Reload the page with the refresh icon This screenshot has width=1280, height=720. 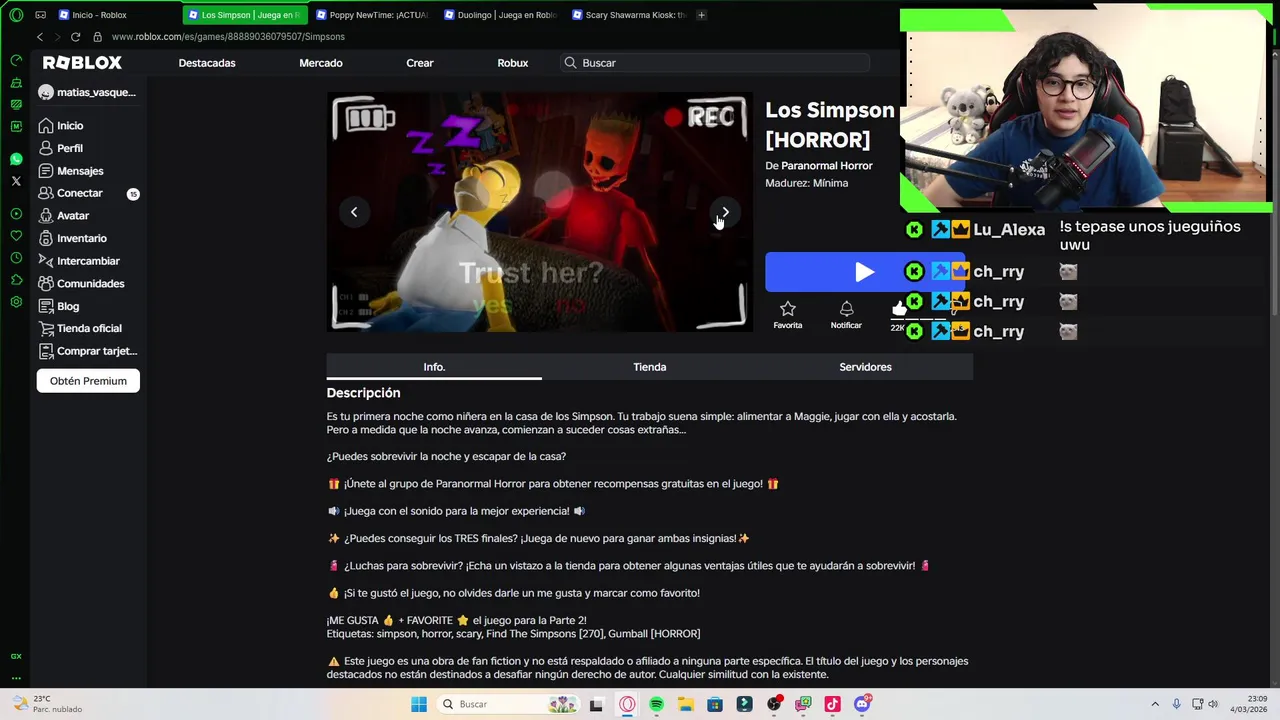[x=75, y=36]
